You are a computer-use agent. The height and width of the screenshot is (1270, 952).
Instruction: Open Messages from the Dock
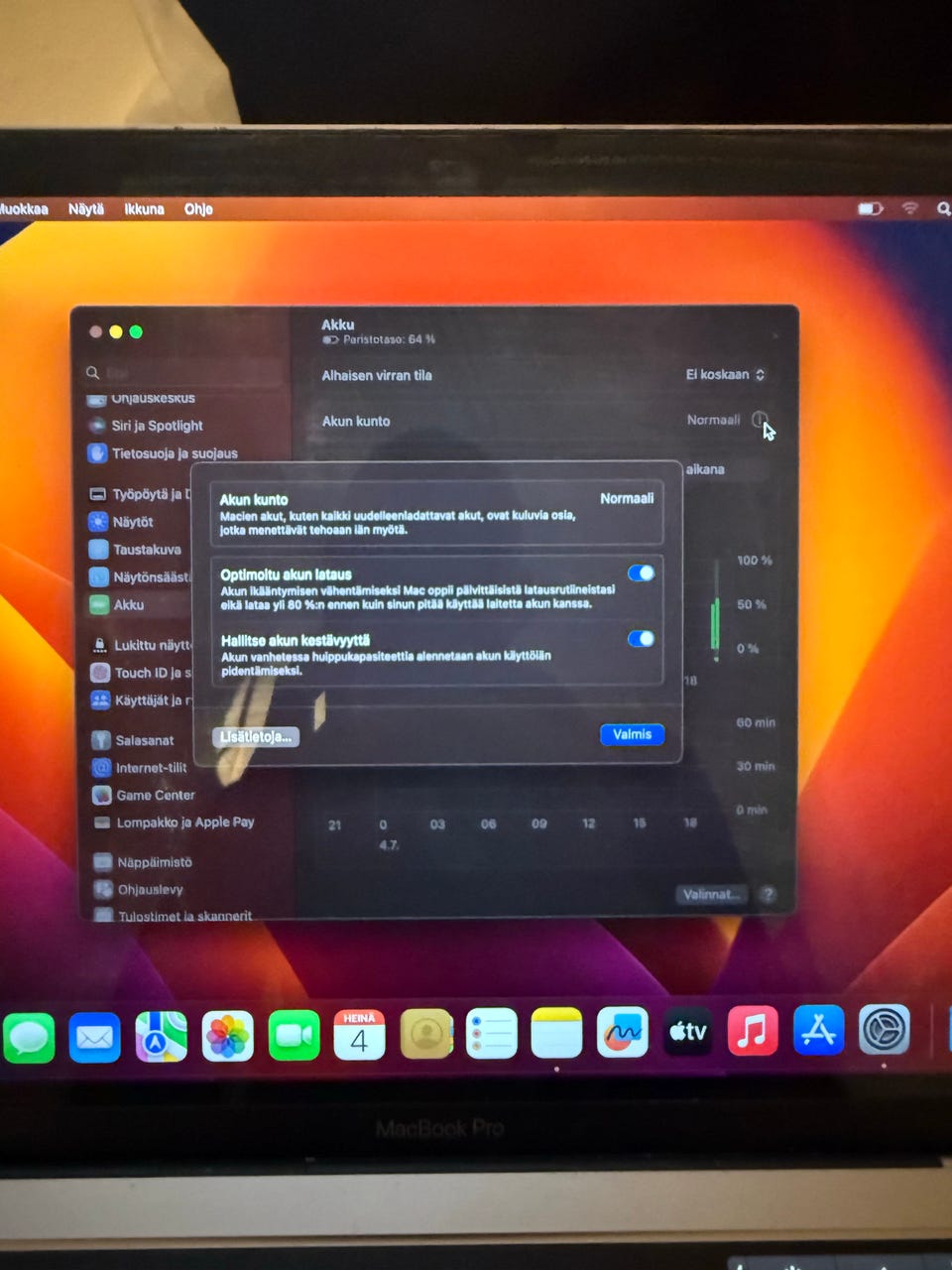[29, 1037]
